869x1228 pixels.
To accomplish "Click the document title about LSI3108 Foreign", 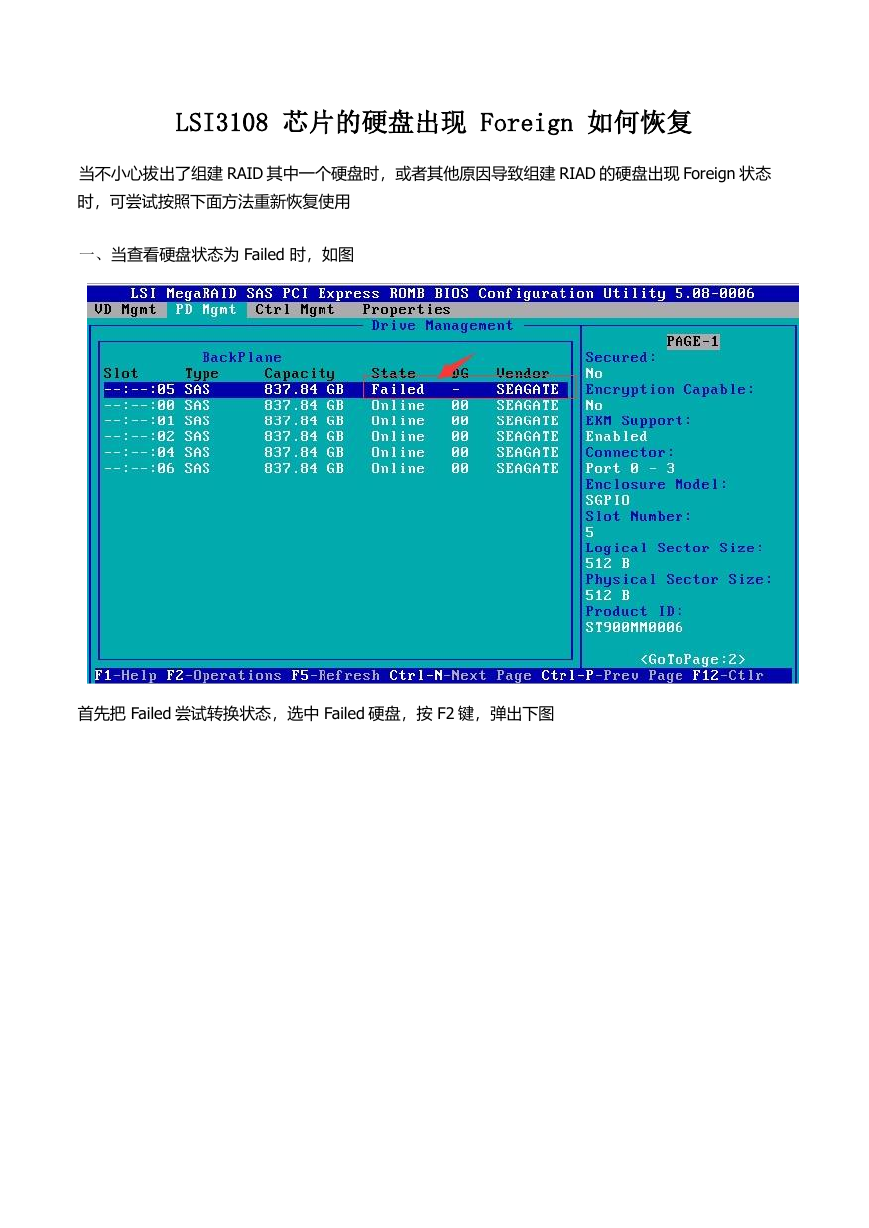I will [434, 123].
